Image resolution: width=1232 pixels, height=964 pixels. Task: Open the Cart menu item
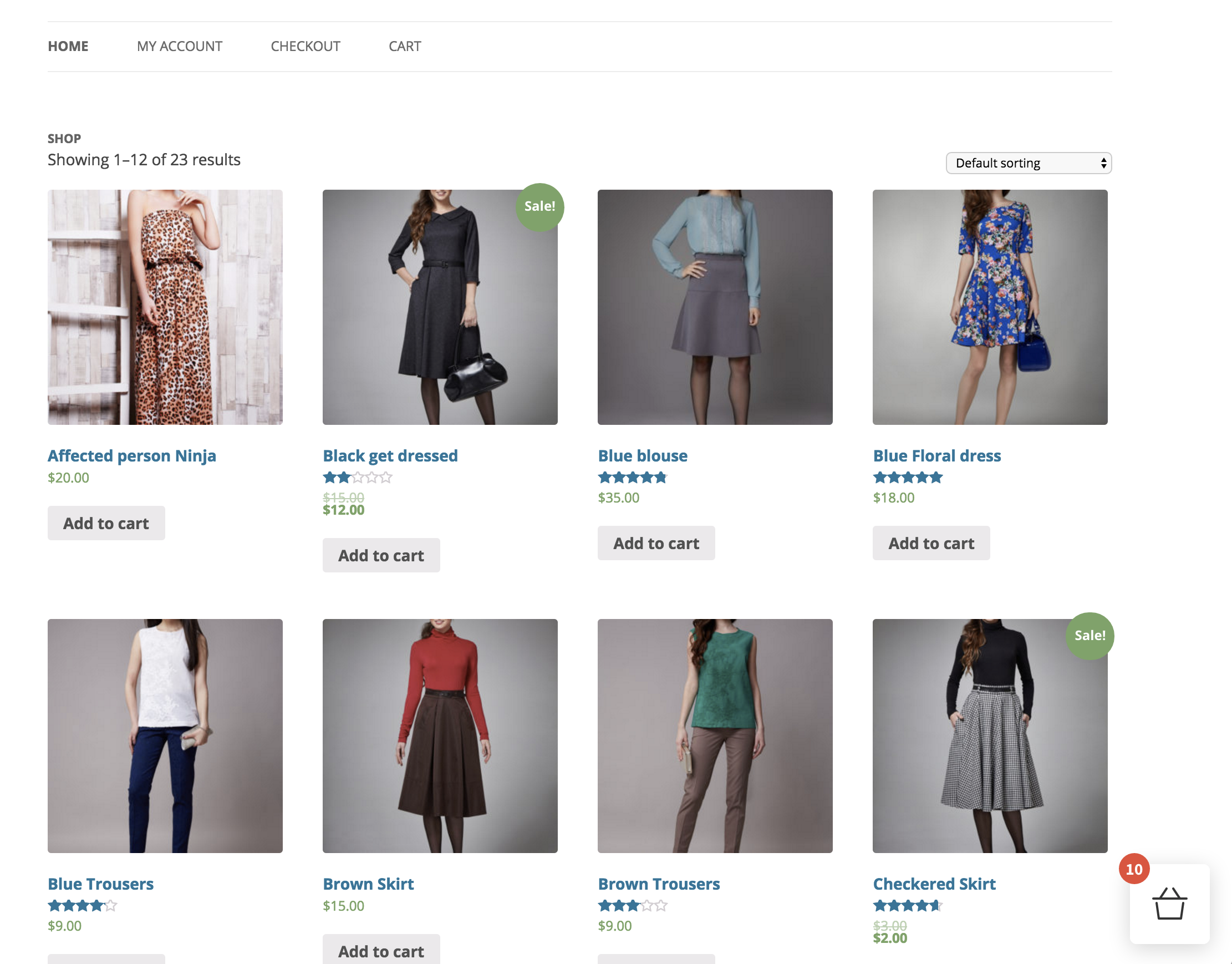(404, 46)
